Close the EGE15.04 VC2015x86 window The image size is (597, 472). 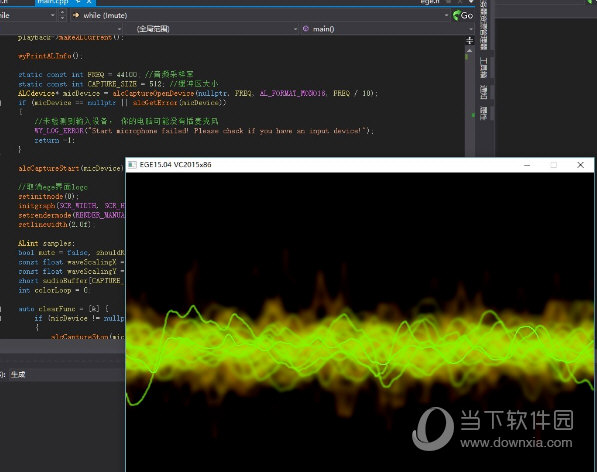[580, 165]
